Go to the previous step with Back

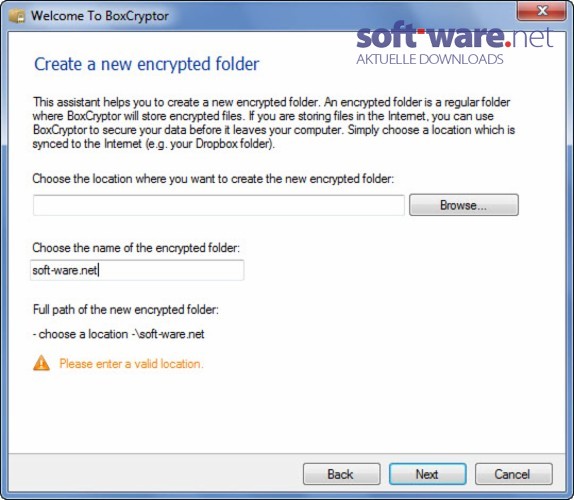pyautogui.click(x=342, y=474)
